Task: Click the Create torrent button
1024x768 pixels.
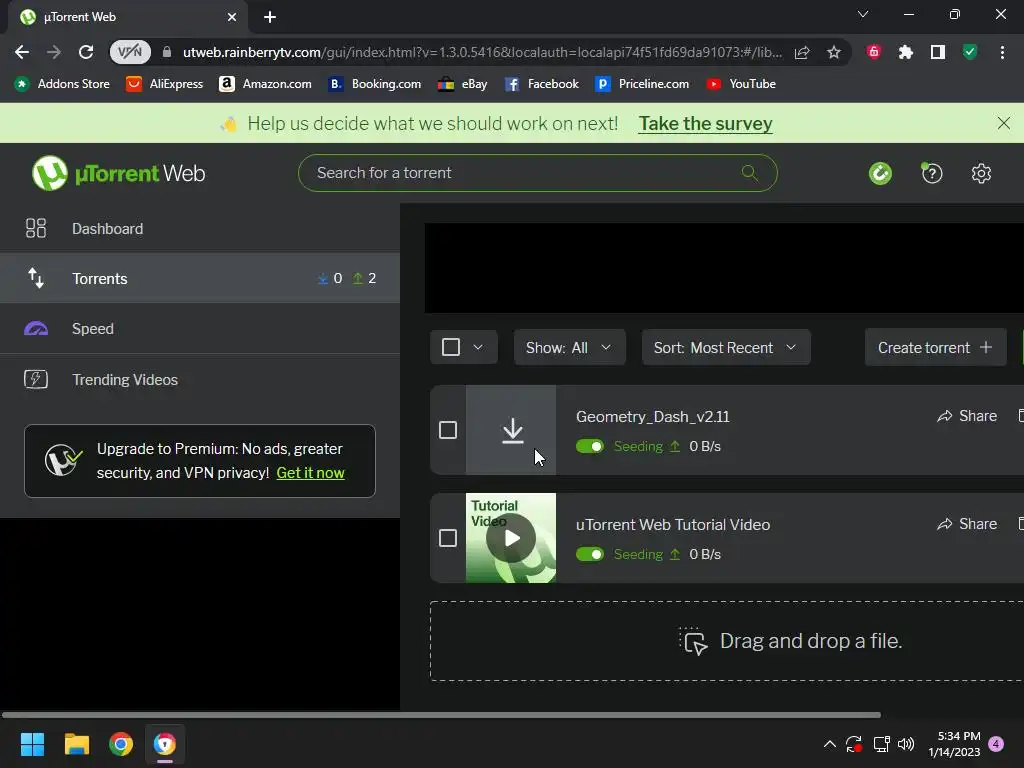Action: click(935, 347)
